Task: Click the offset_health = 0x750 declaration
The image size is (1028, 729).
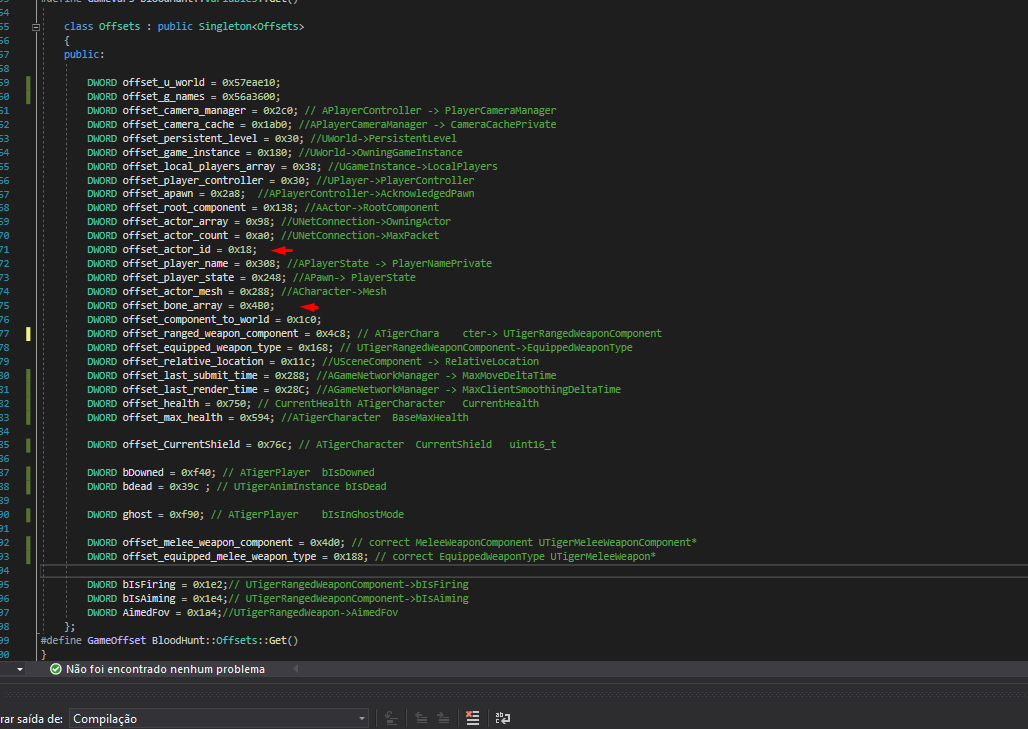Action: 169,404
